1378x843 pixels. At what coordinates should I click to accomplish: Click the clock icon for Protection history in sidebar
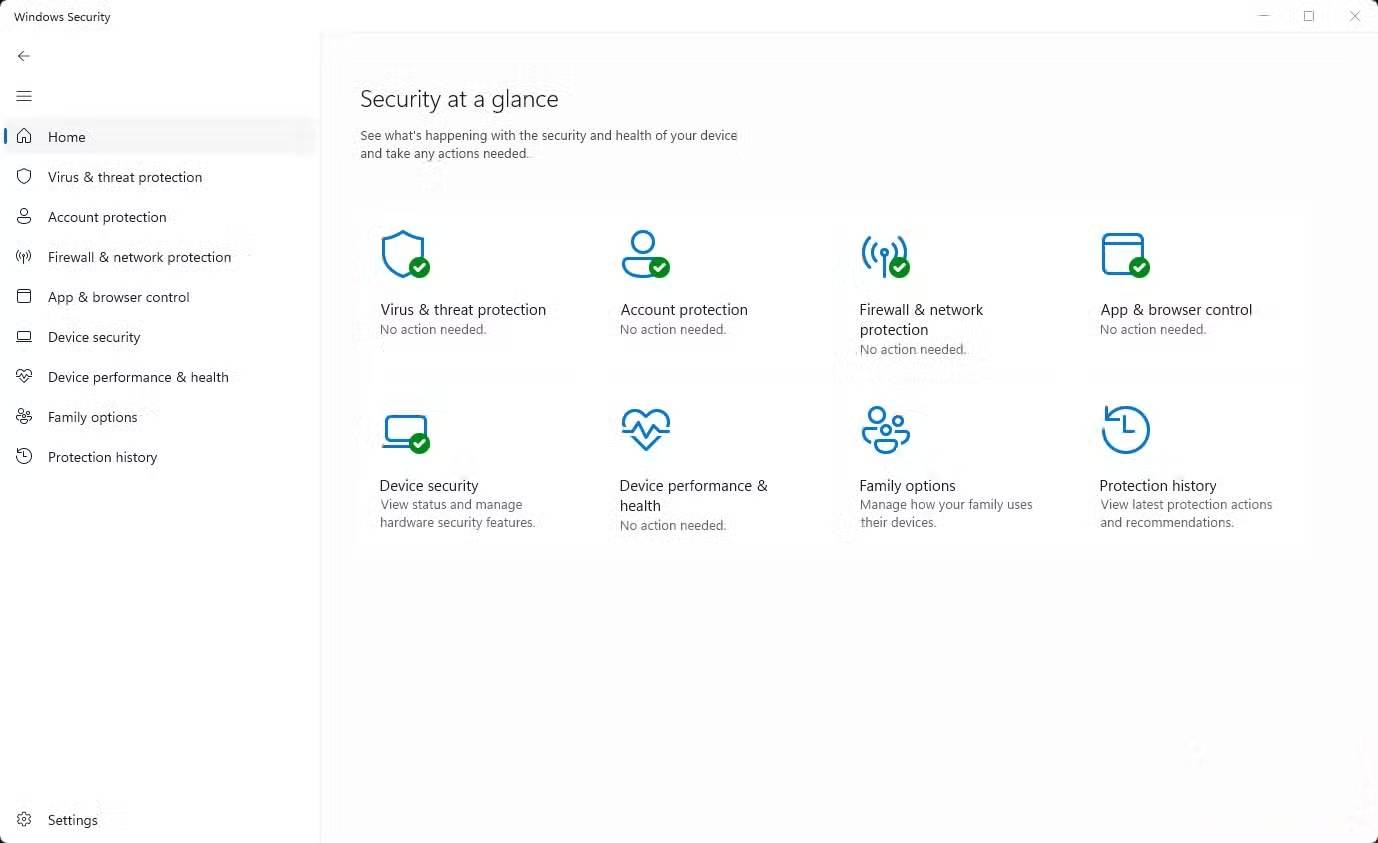(24, 456)
